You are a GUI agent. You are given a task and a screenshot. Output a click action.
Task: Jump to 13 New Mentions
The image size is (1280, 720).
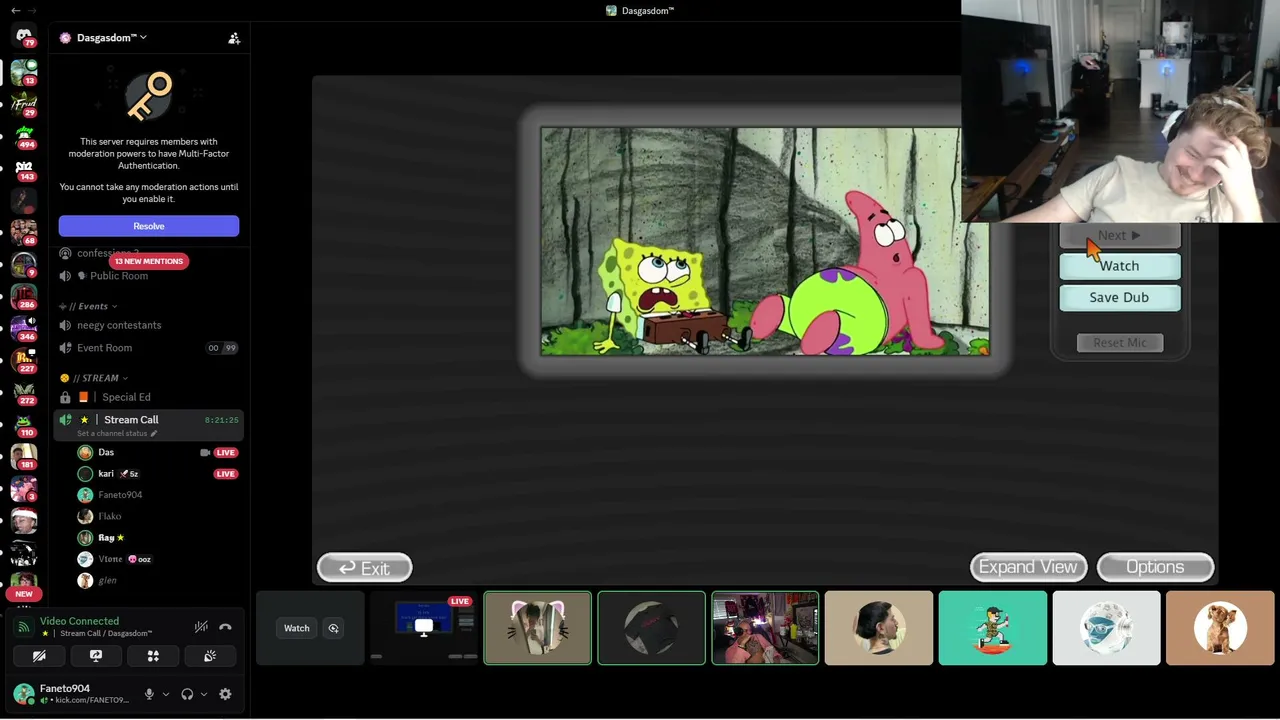(x=149, y=261)
